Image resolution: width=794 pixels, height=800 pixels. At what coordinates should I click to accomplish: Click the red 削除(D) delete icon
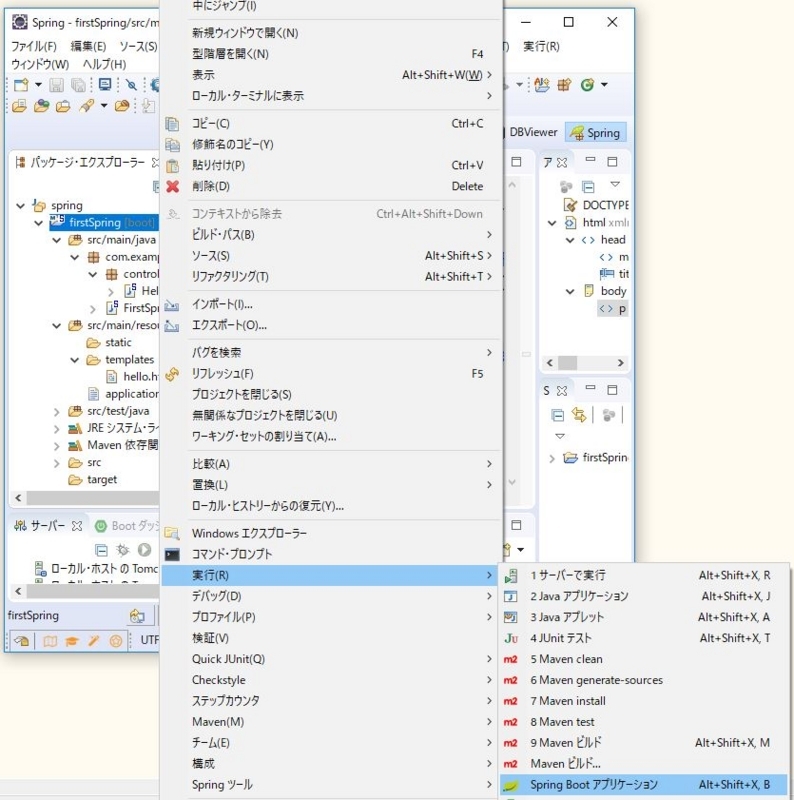click(x=172, y=186)
